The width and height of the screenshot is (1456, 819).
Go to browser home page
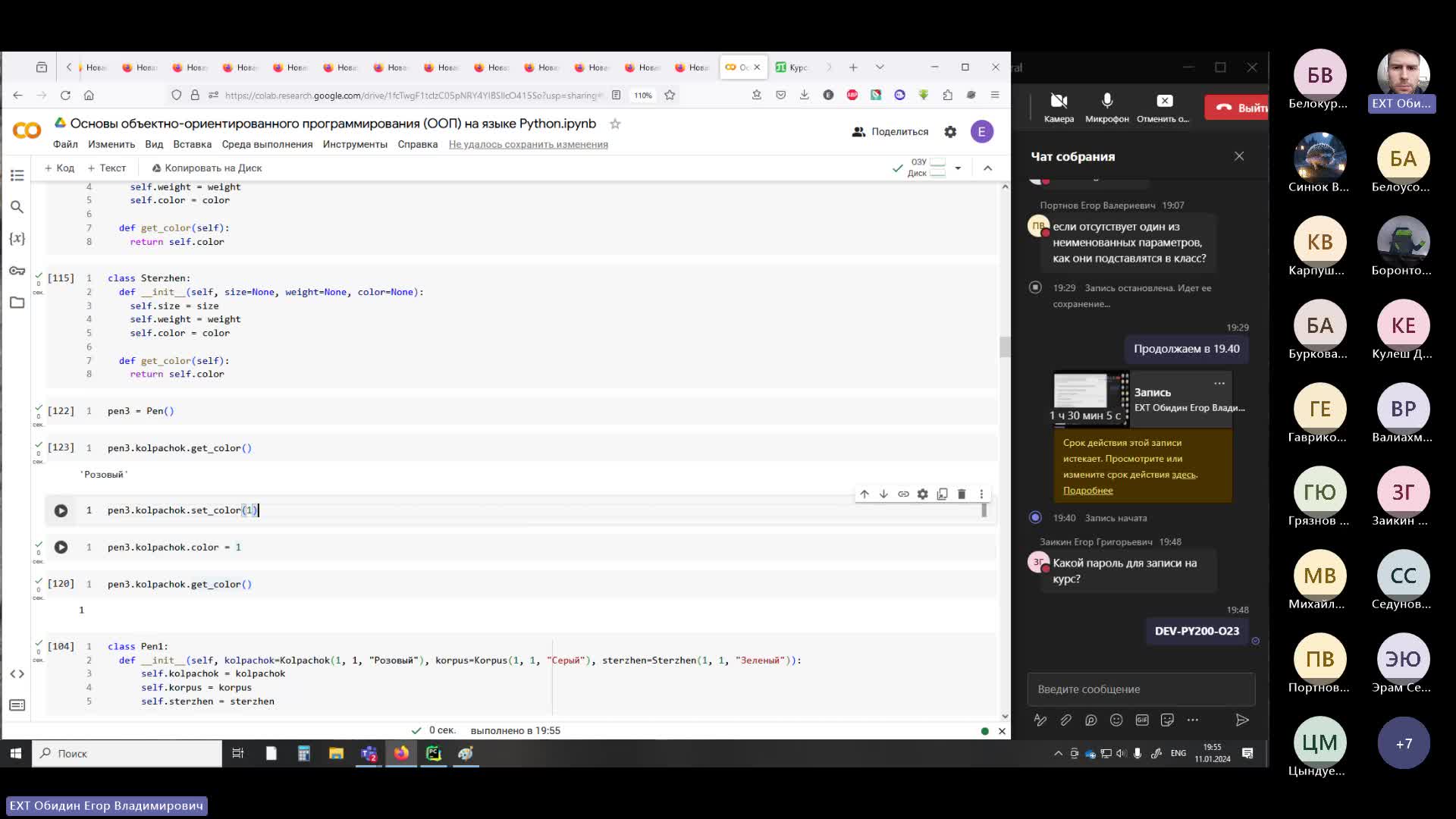tap(89, 96)
